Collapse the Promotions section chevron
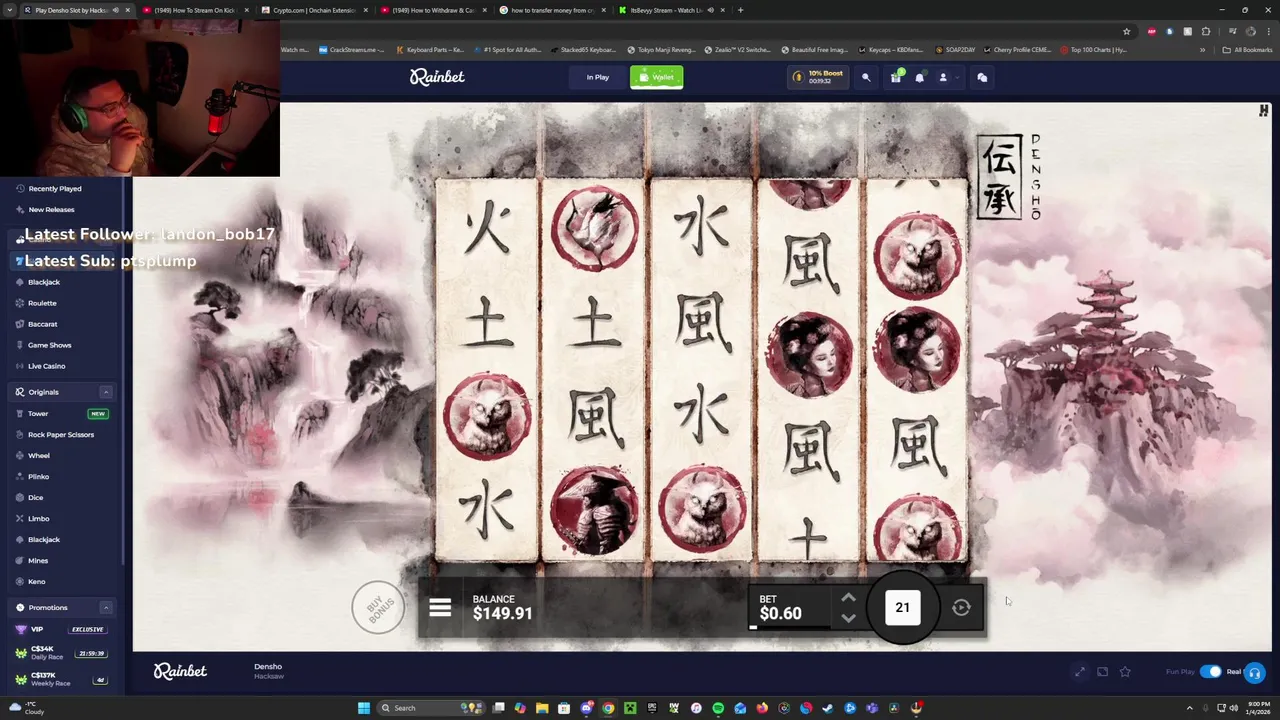1280x720 pixels. tap(105, 608)
